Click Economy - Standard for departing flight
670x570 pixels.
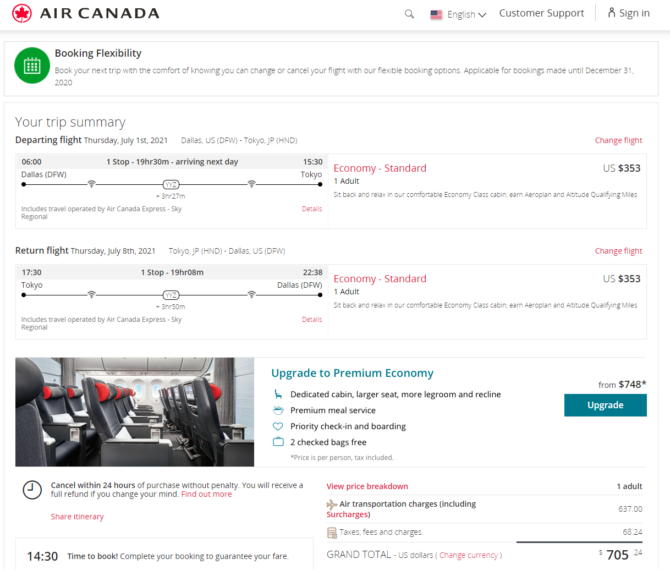tap(380, 168)
